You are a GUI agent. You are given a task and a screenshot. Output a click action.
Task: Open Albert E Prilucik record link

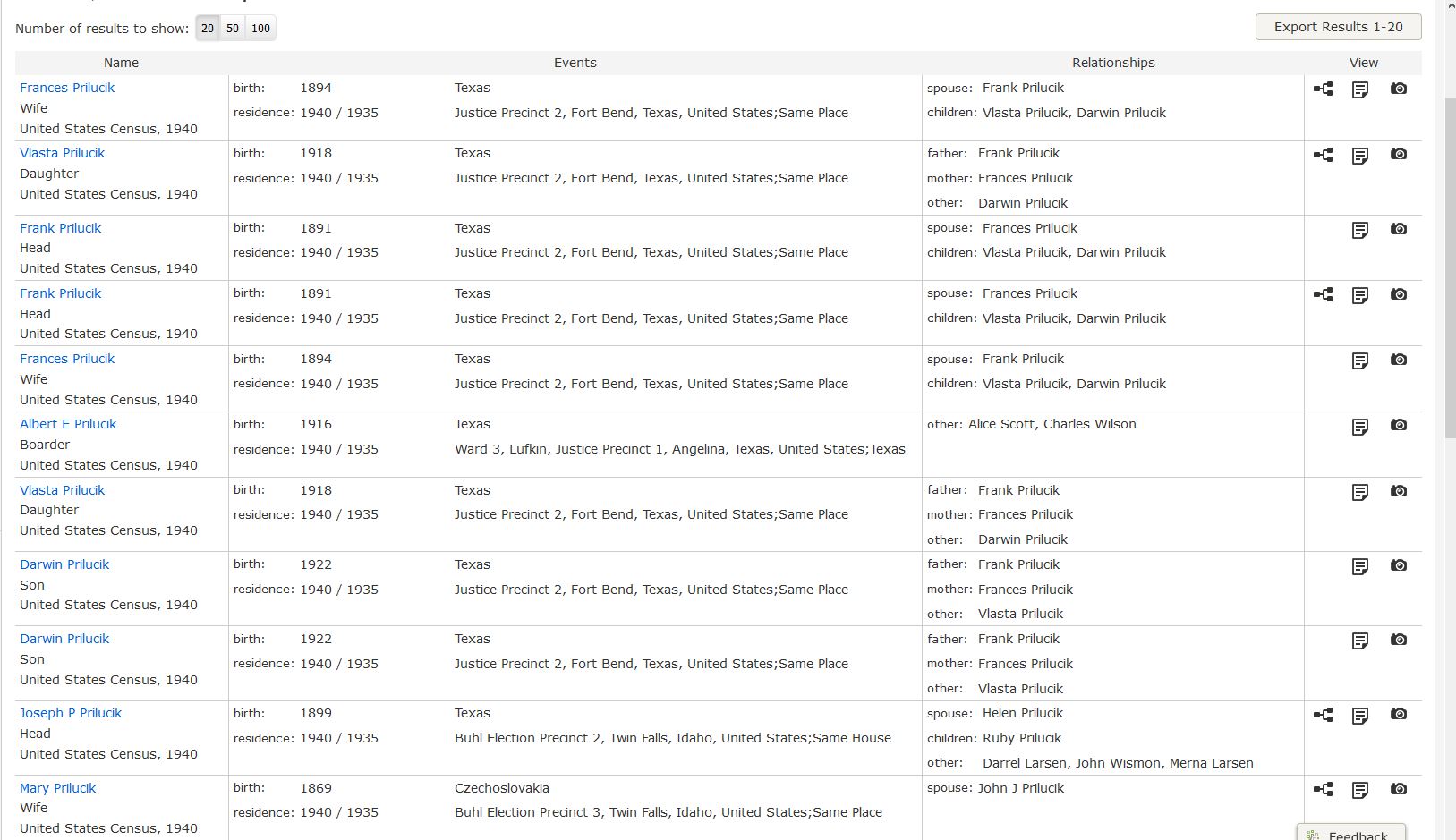pos(68,424)
